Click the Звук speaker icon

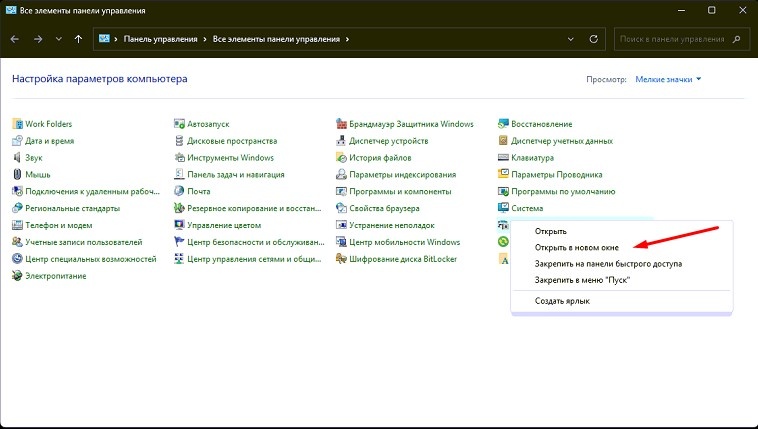pos(17,158)
